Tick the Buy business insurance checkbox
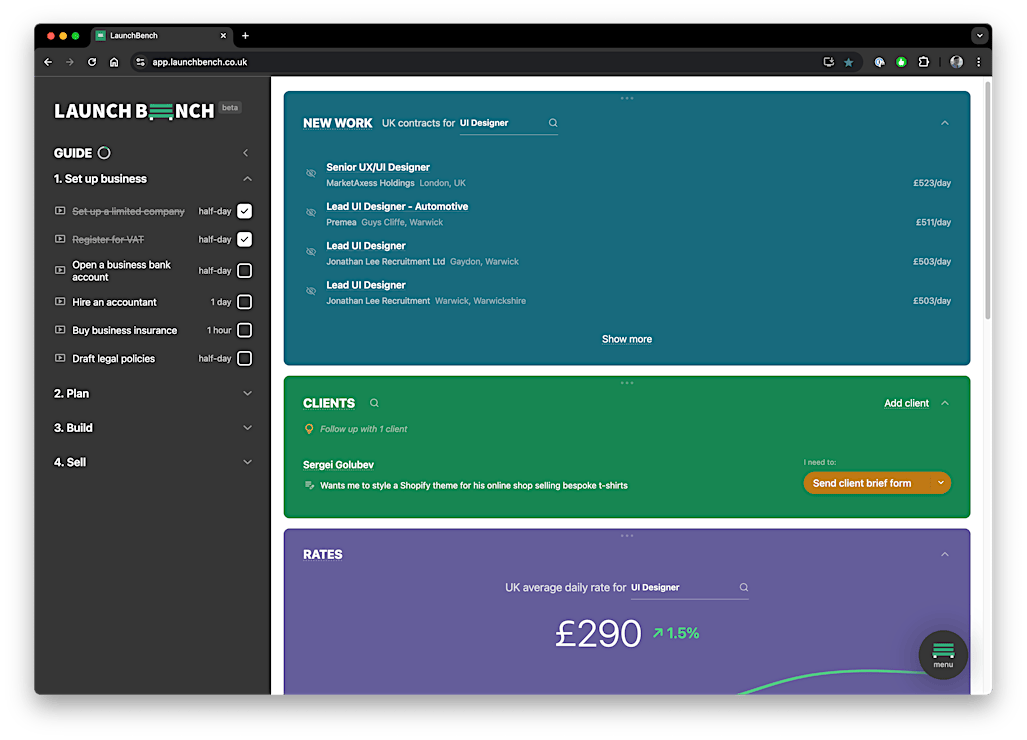Viewport: 1027px width, 740px height. [x=244, y=331]
